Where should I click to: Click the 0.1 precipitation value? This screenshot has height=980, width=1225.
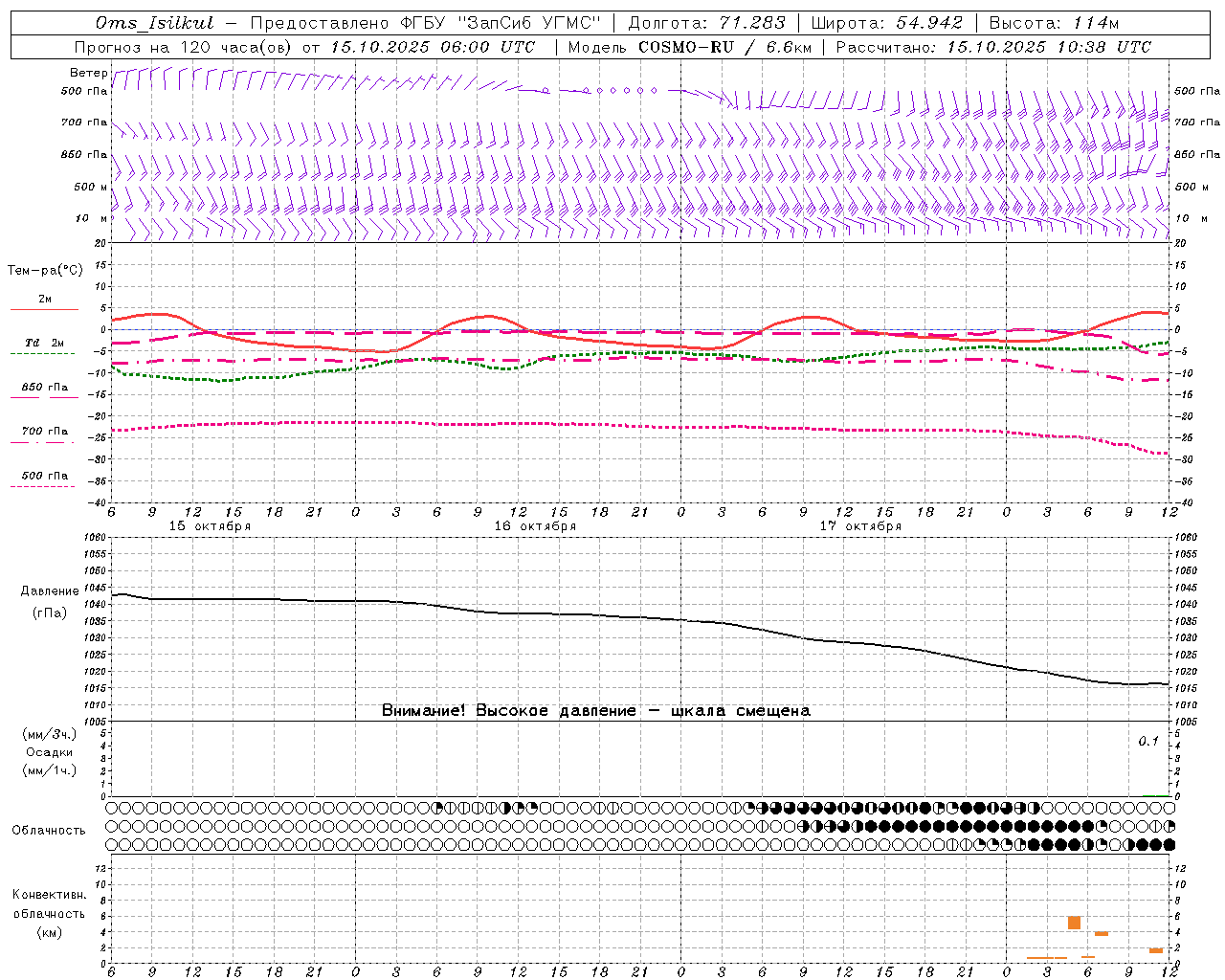point(1148,742)
